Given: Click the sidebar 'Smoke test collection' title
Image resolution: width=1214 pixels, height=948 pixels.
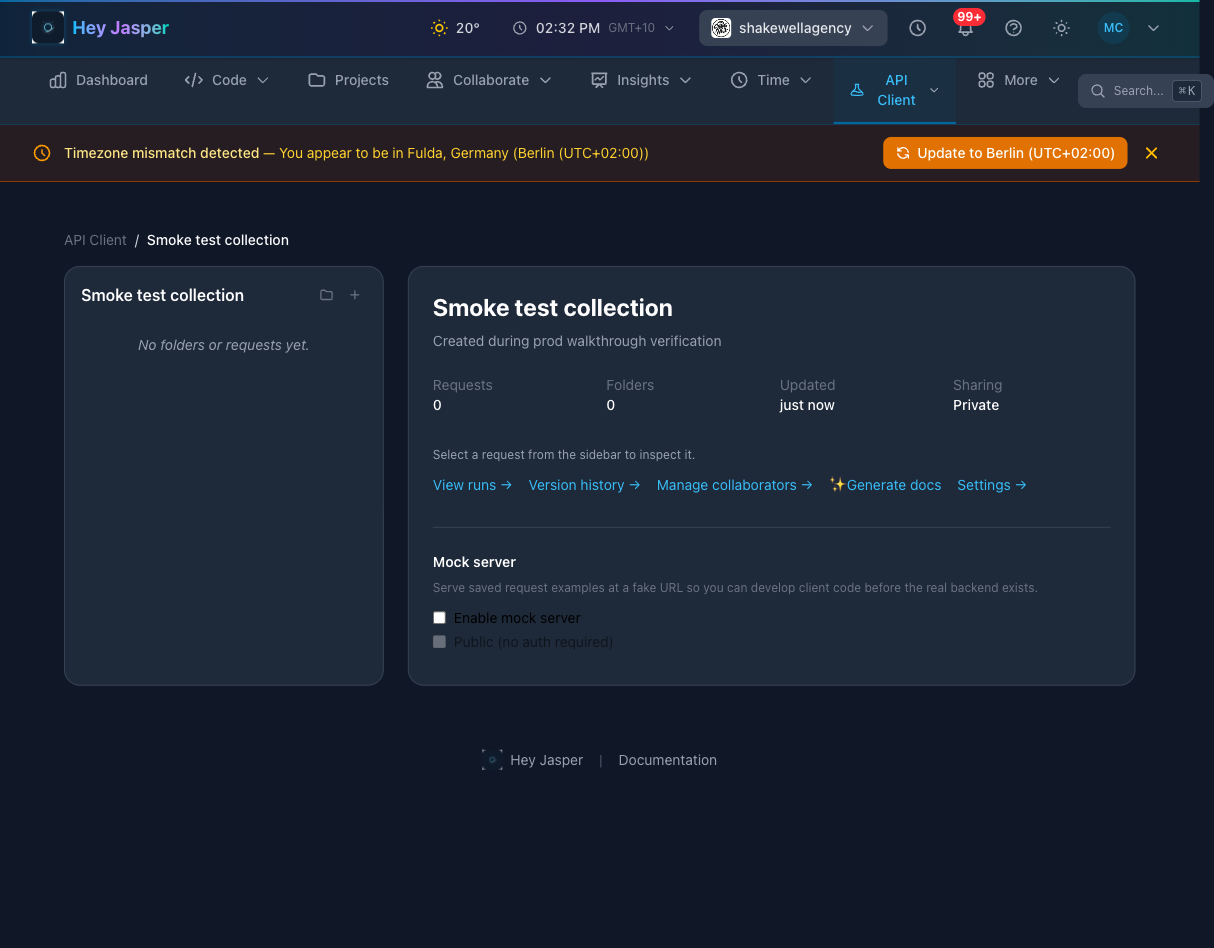Looking at the screenshot, I should [x=162, y=295].
